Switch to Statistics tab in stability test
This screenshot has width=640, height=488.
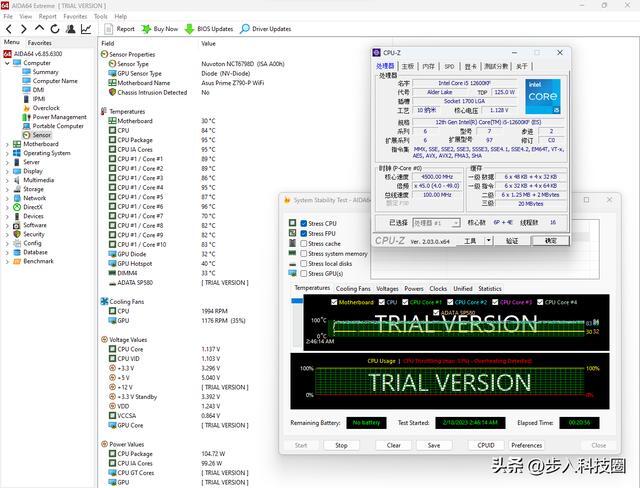[x=490, y=288]
